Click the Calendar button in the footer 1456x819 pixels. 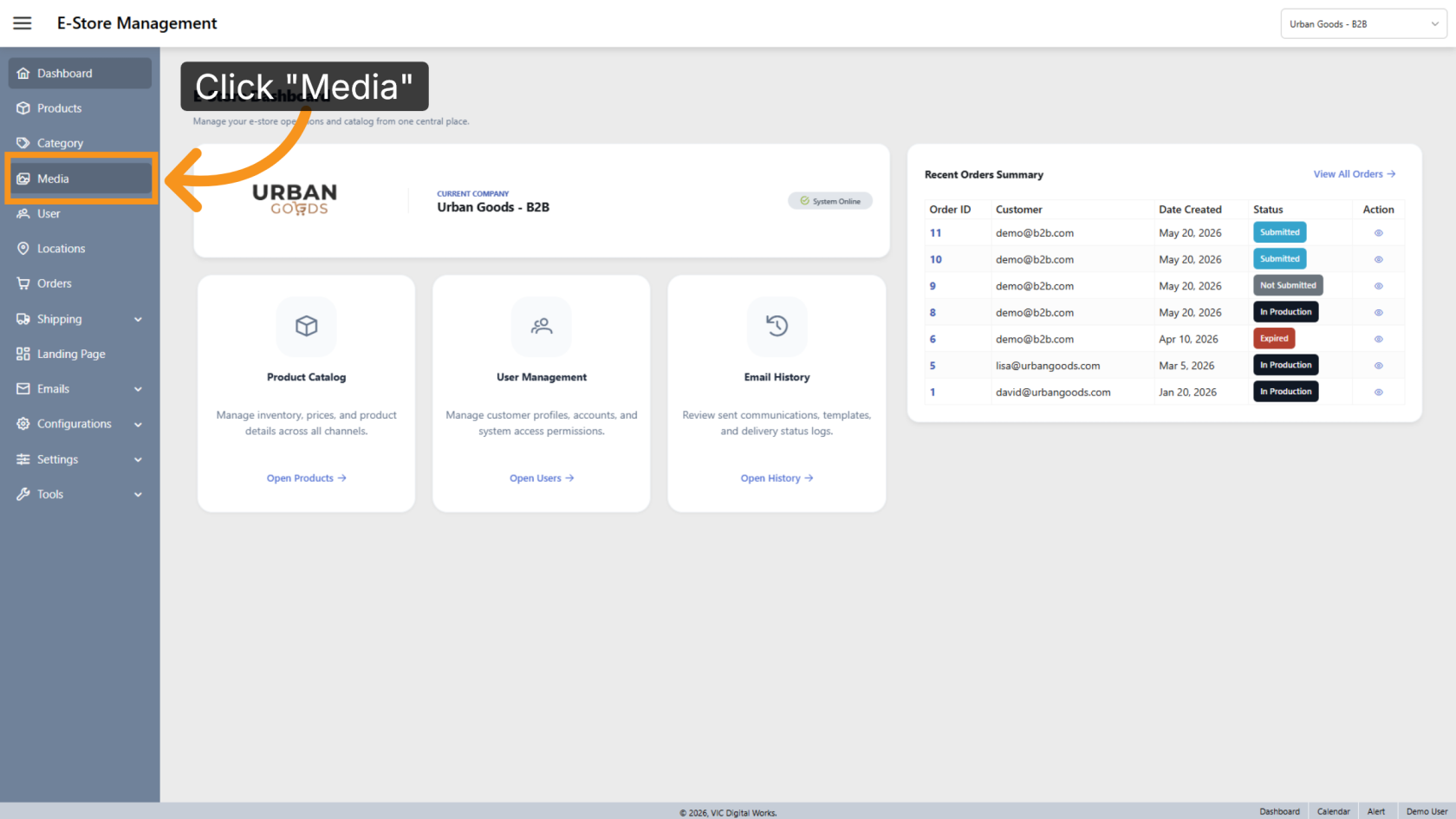pyautogui.click(x=1333, y=811)
